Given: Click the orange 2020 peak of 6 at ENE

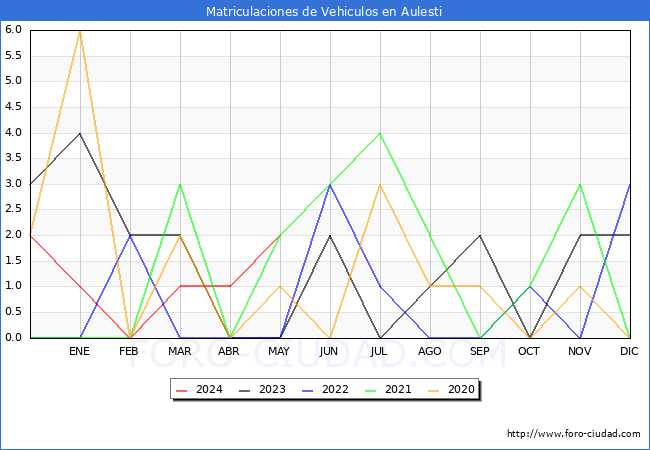Looking at the screenshot, I should (80, 31).
